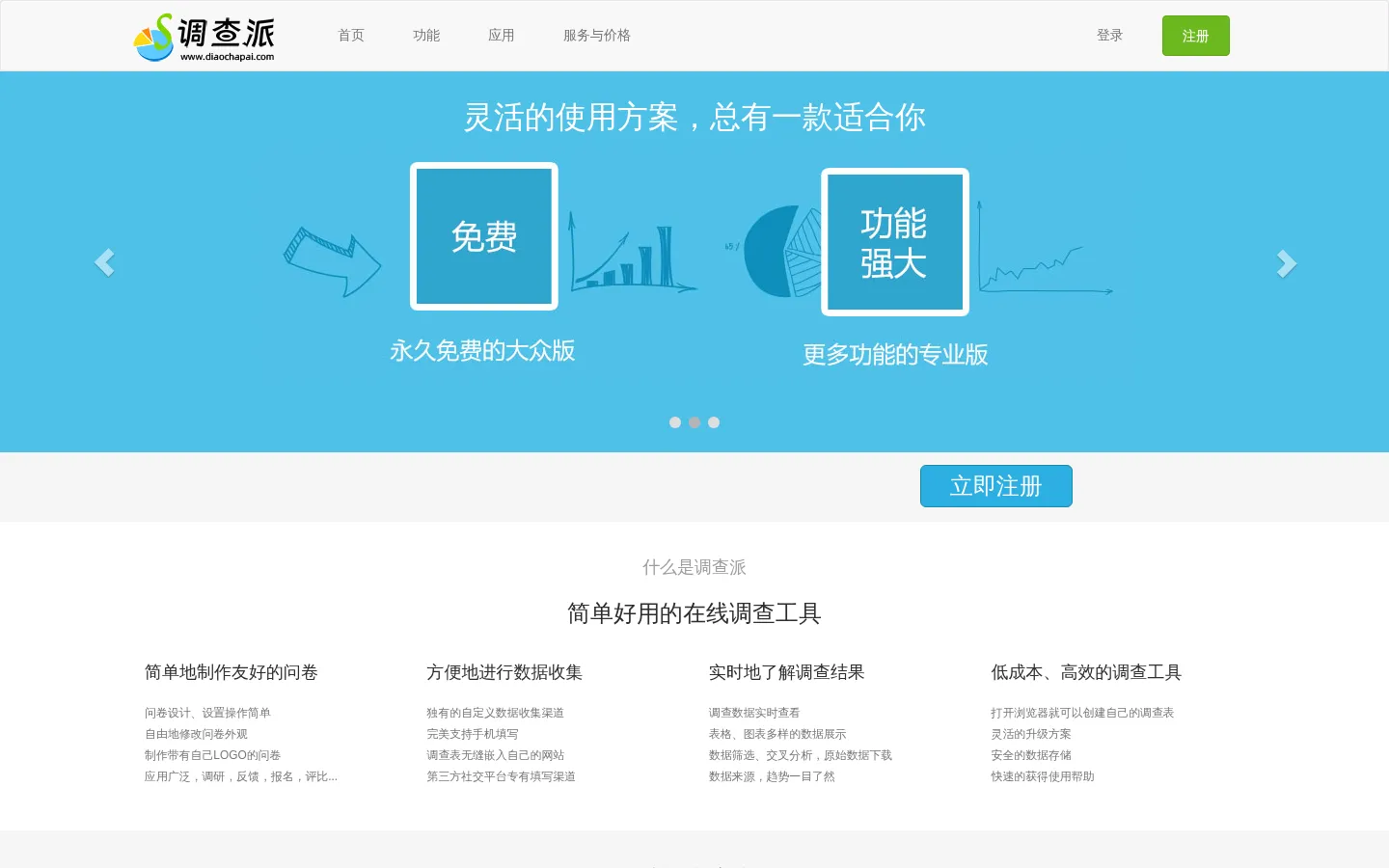Click the line 打开浏览器就可以创建自己的调查表
The width and height of the screenshot is (1389, 868).
1082,713
